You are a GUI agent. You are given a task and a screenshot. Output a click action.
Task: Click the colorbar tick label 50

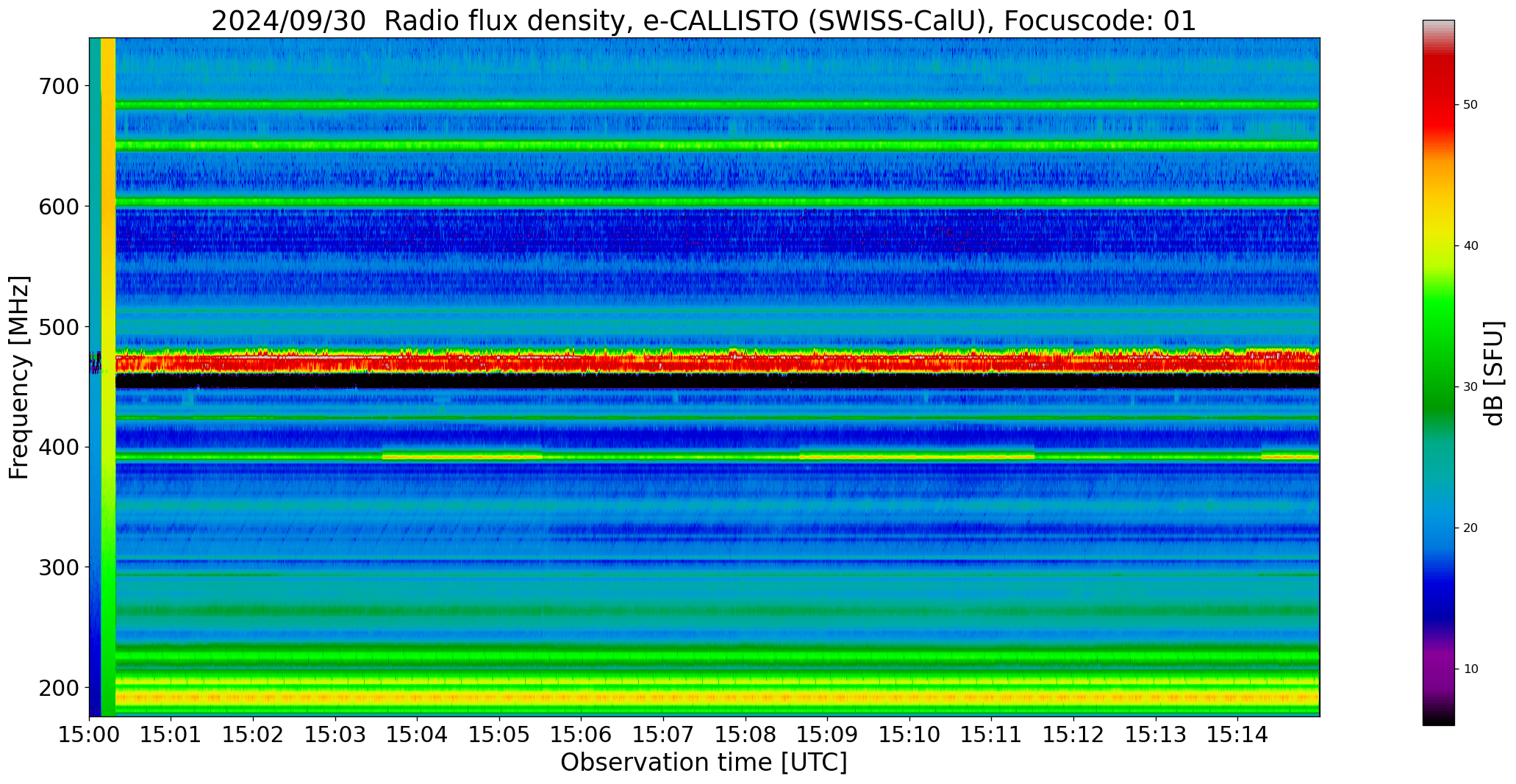click(x=1470, y=105)
